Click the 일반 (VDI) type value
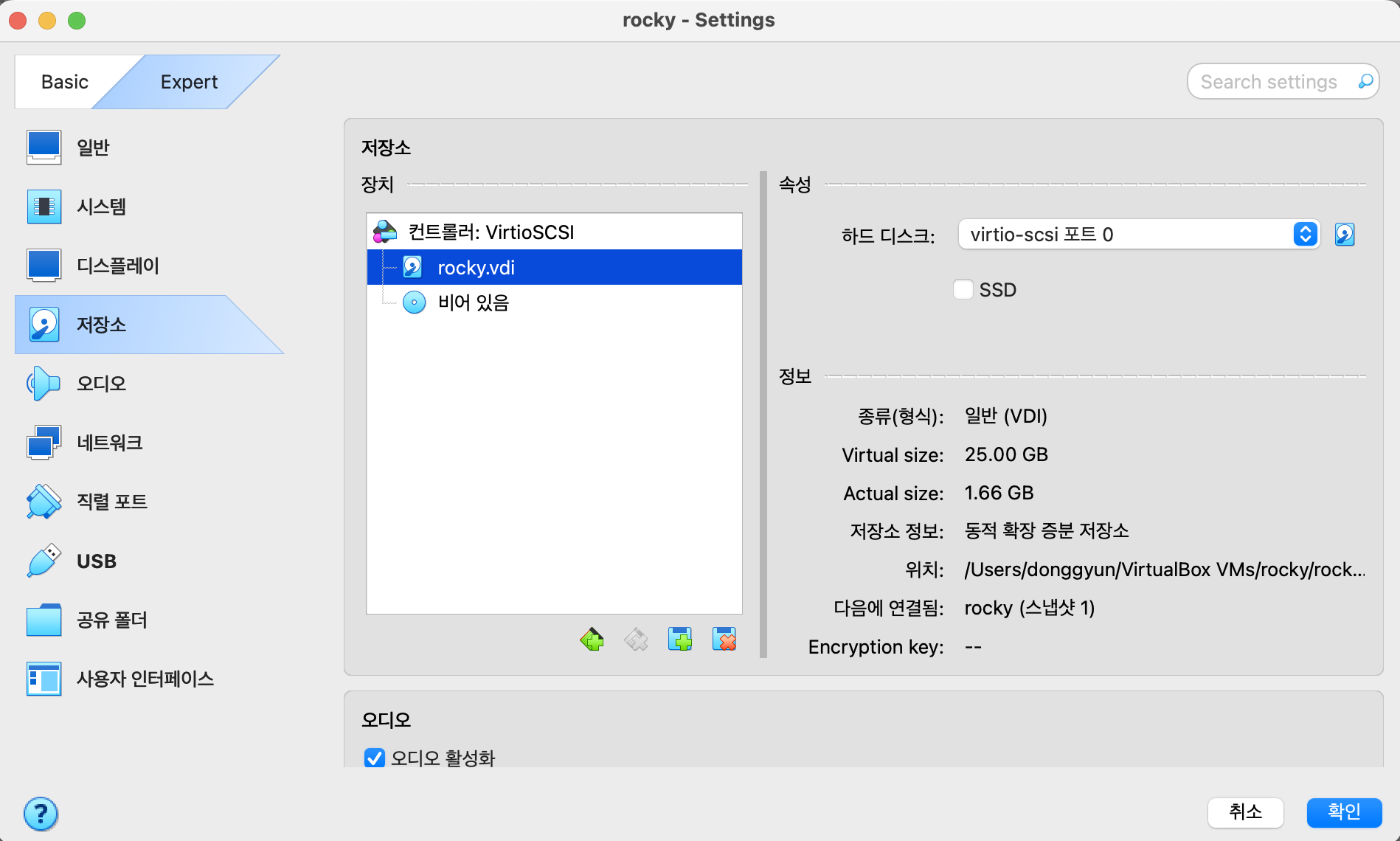1400x841 pixels. tap(1005, 416)
